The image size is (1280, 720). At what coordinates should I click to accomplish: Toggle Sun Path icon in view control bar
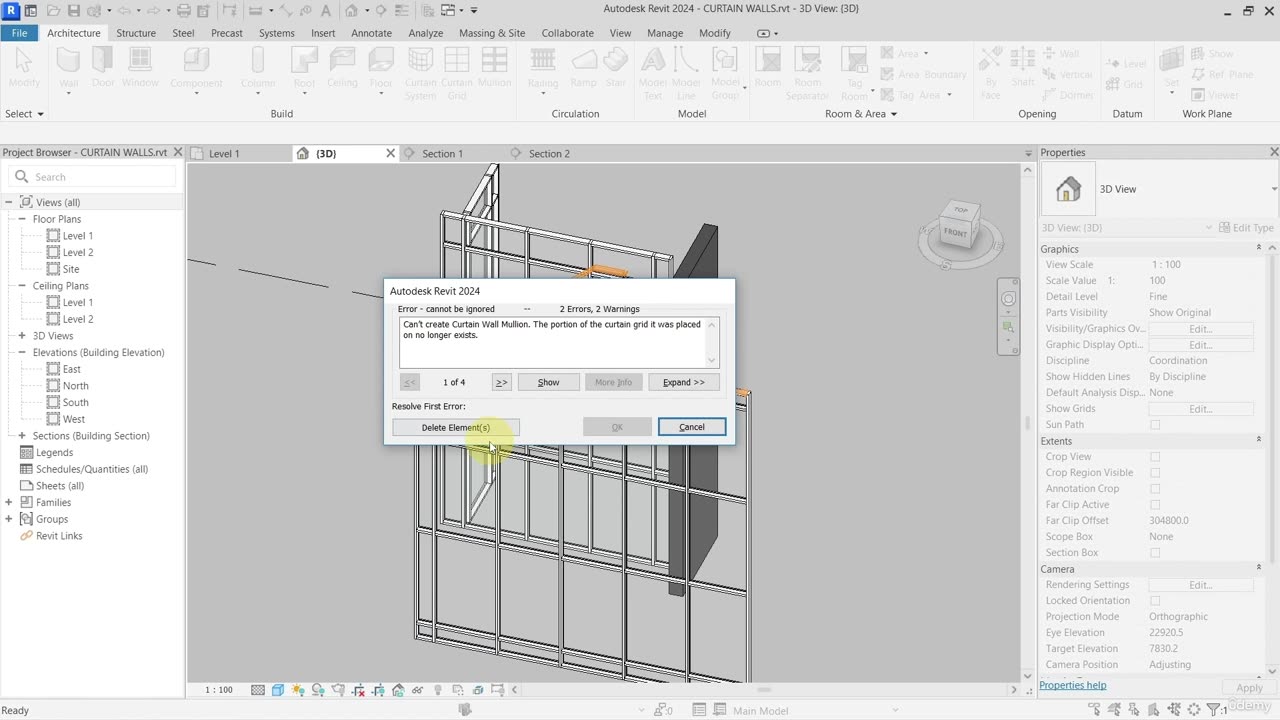click(x=298, y=690)
